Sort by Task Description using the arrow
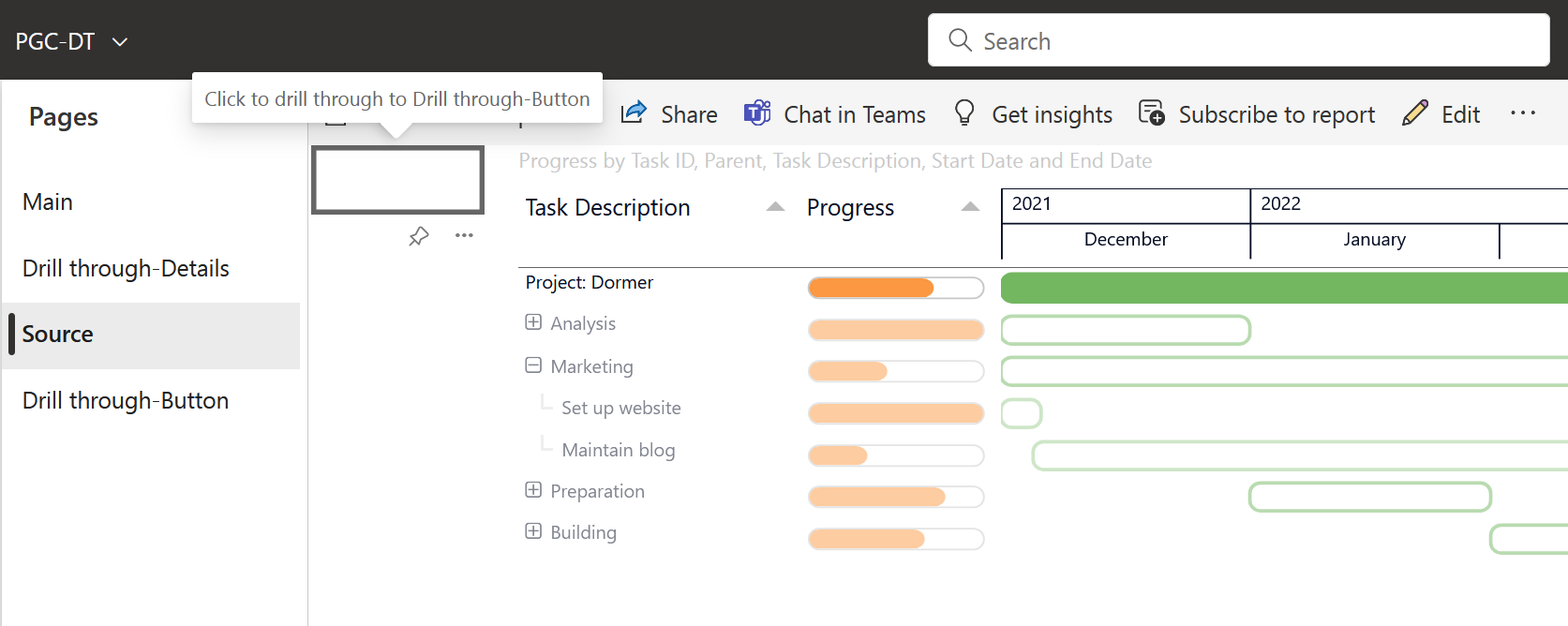This screenshot has height=626, width=1568. coord(773,207)
